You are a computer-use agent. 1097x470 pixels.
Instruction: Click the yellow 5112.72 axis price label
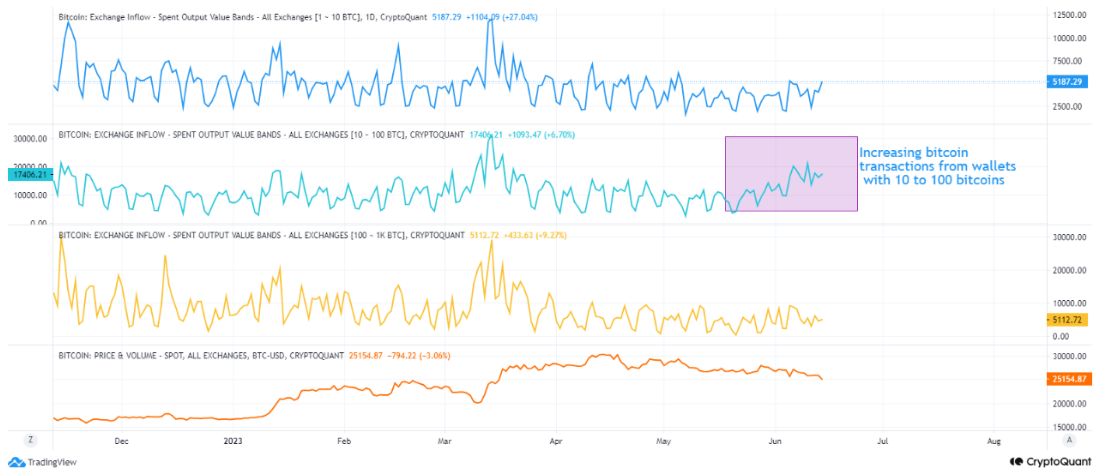click(1067, 320)
